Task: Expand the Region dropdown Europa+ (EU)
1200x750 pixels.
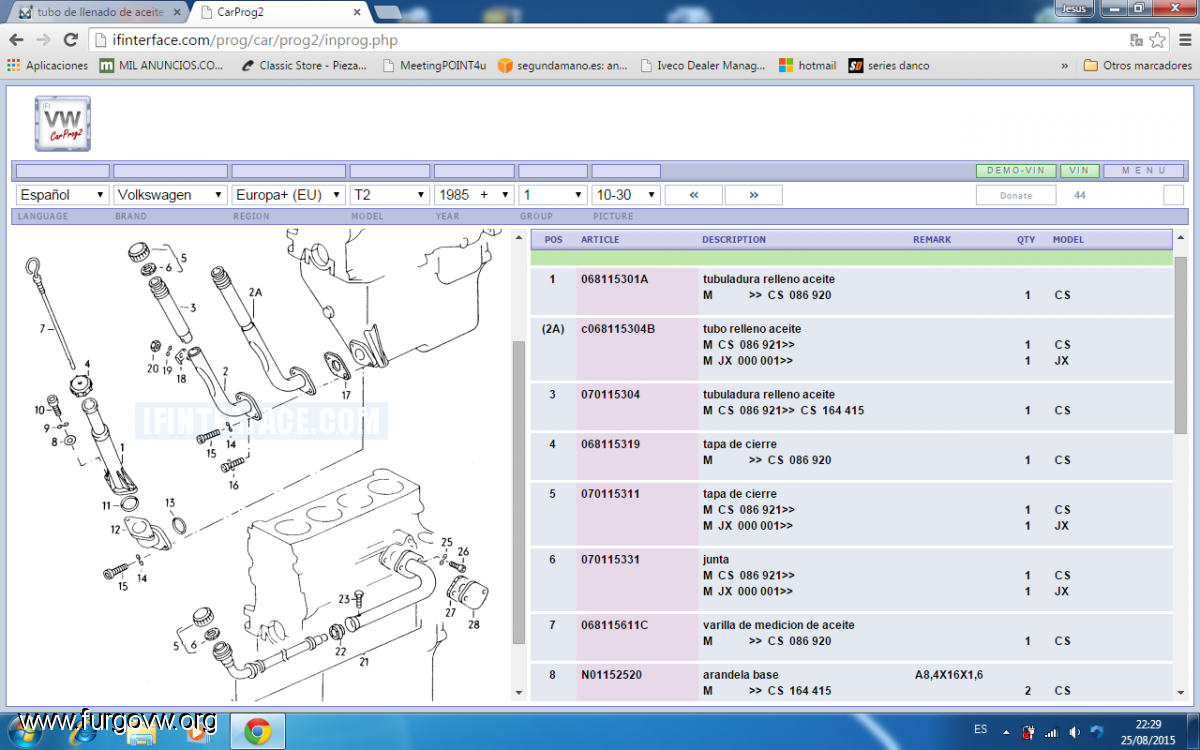Action: tap(288, 195)
